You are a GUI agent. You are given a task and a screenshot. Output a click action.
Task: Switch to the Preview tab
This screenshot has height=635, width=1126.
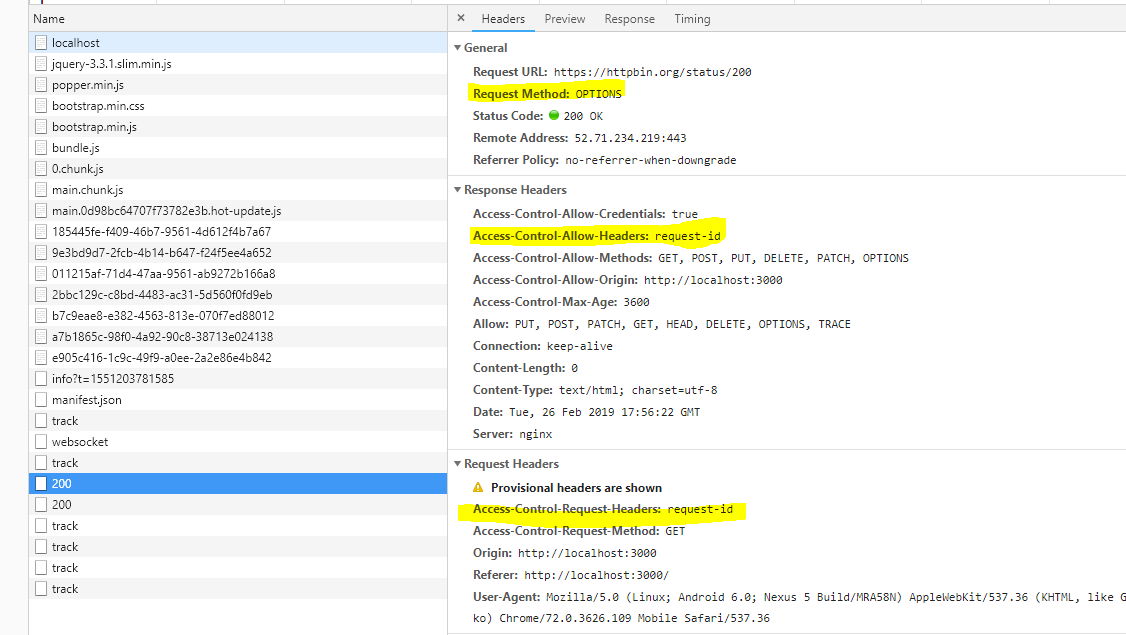point(564,18)
